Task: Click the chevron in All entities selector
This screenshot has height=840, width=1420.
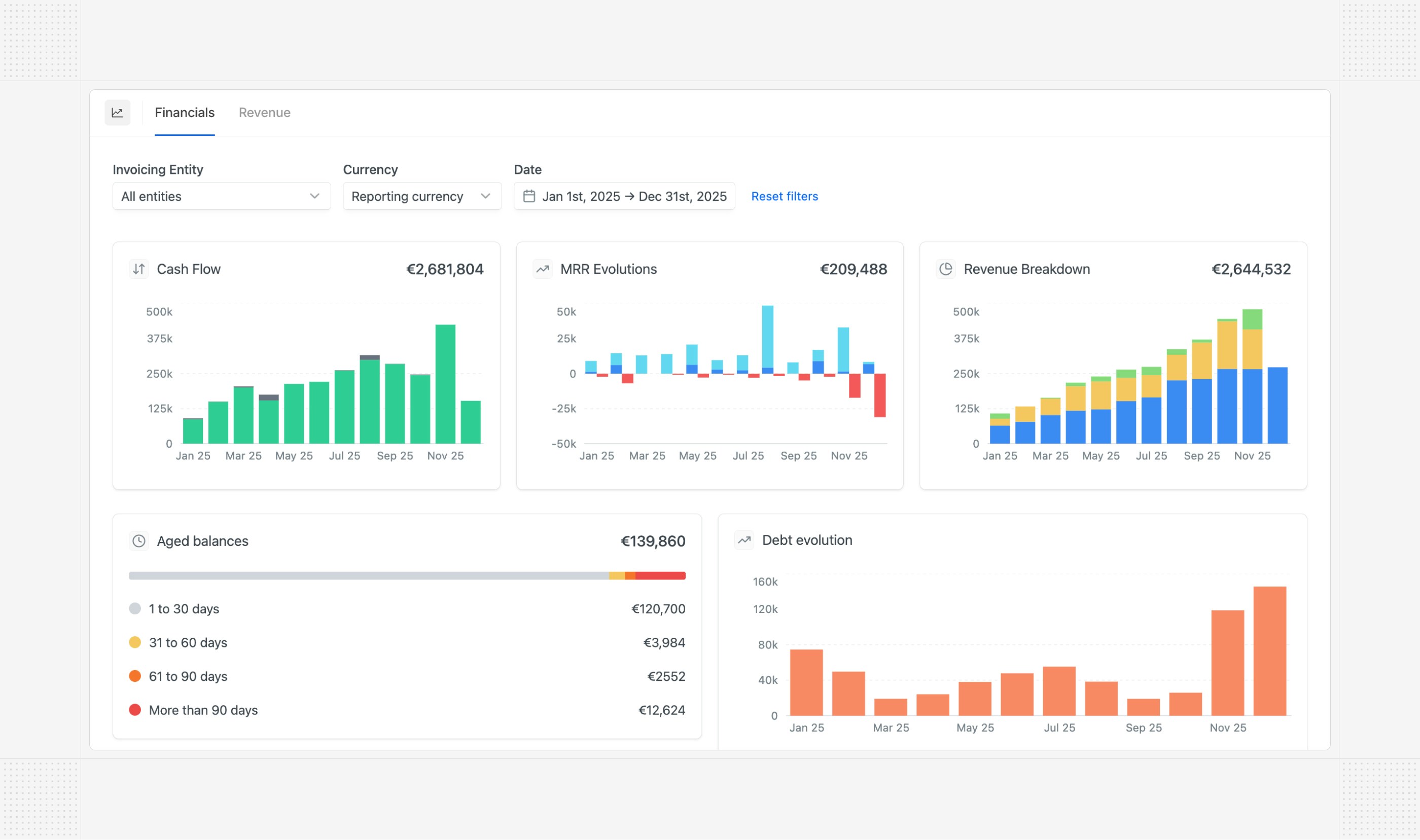Action: (315, 196)
